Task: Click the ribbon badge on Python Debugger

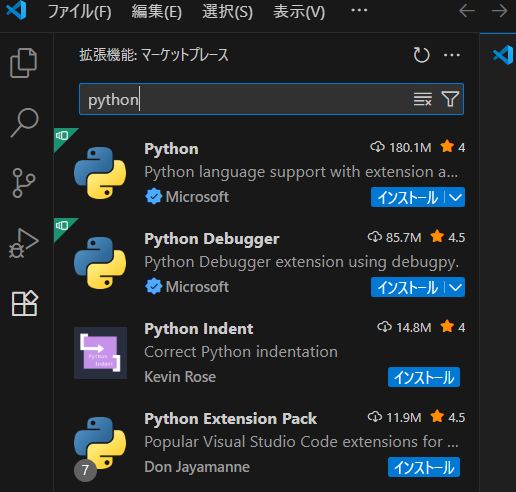Action: pos(63,226)
